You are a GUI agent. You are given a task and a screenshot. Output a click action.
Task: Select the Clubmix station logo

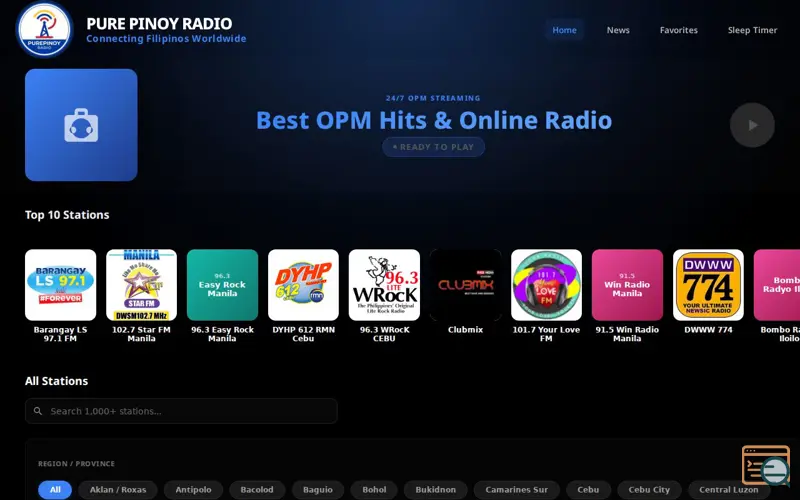tap(465, 285)
